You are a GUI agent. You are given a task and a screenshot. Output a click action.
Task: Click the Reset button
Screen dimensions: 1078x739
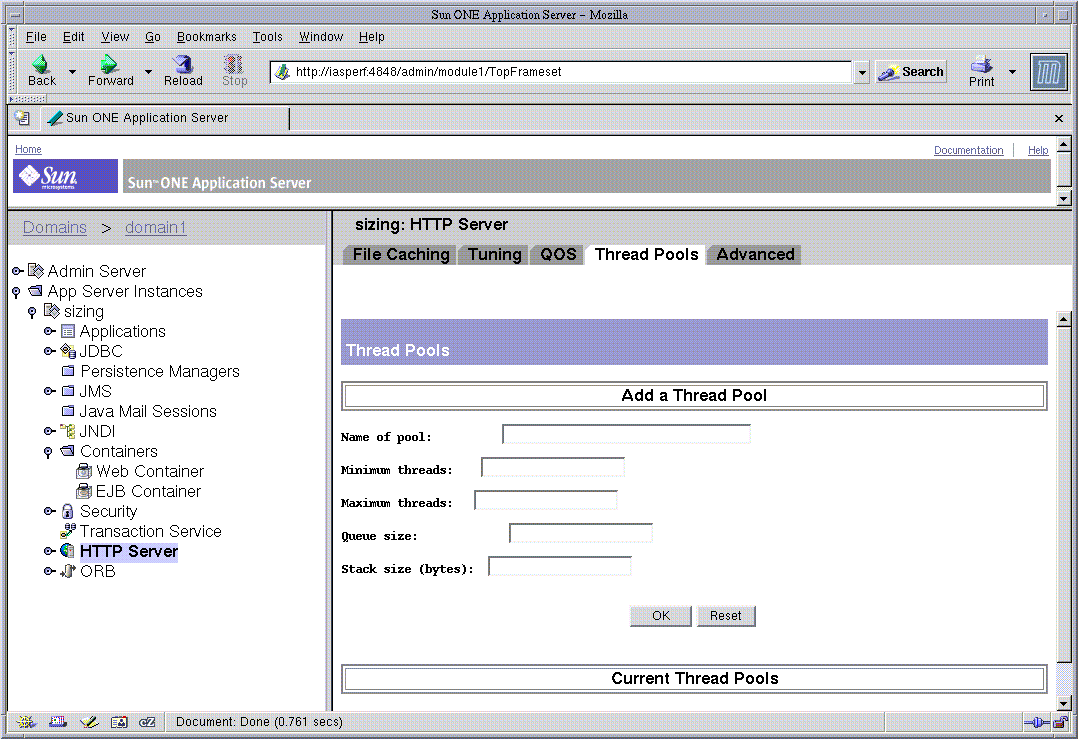pyautogui.click(x=726, y=616)
